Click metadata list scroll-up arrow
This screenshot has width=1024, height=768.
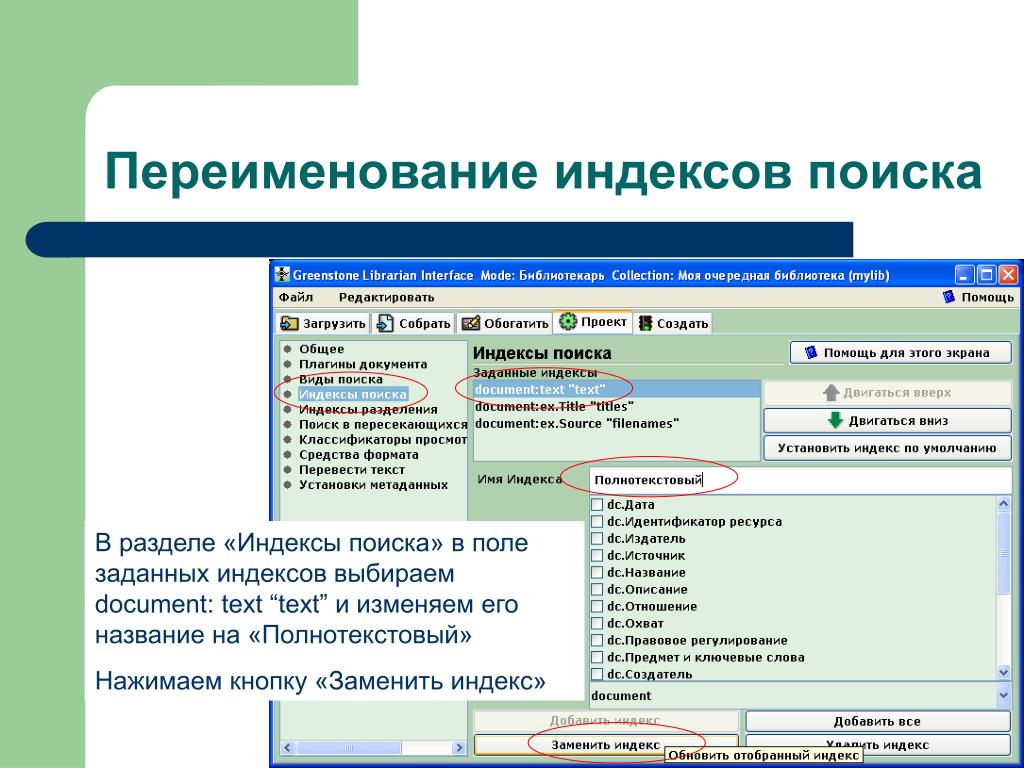tap(1004, 504)
